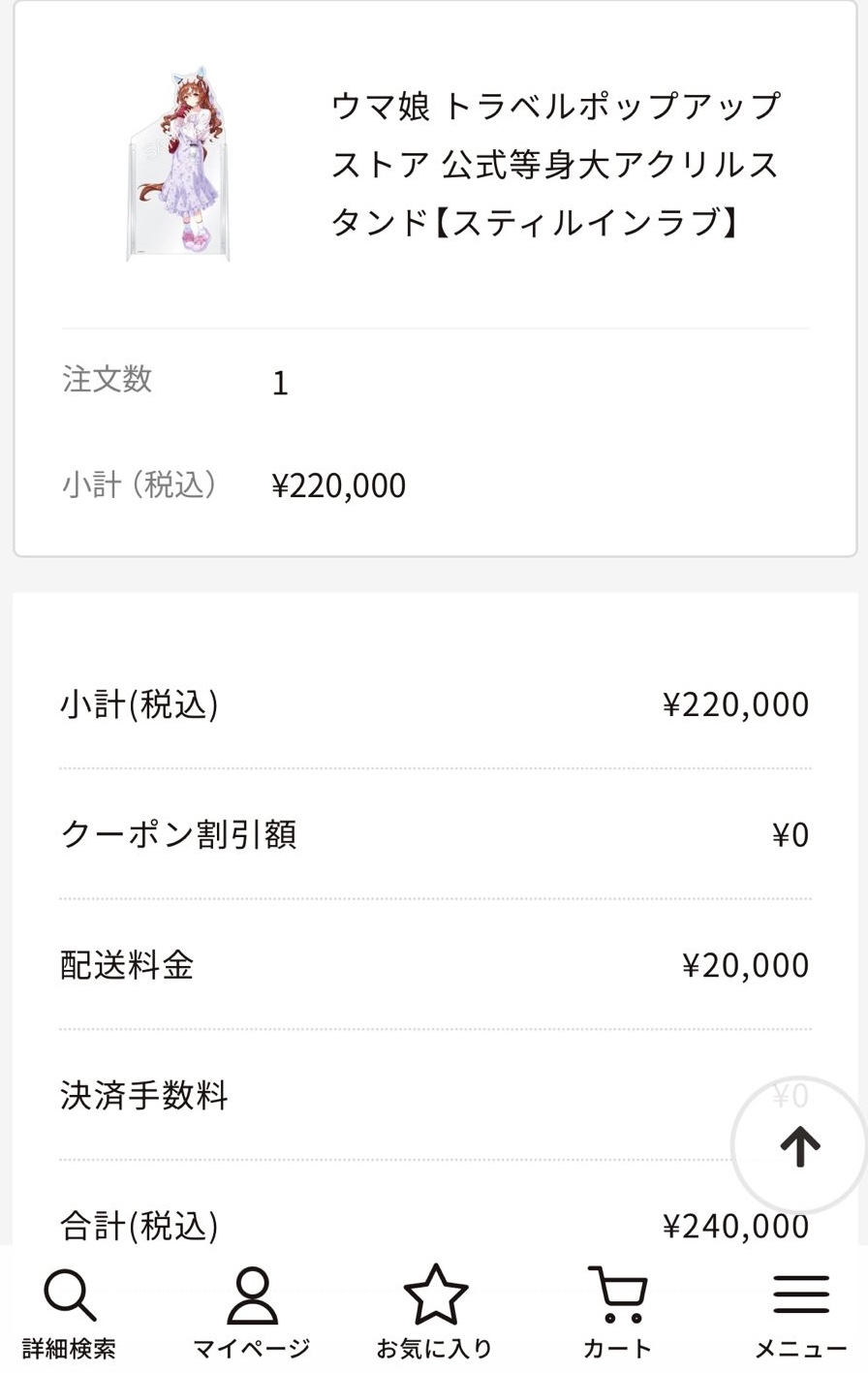Click the ¥0 coupon discount amount

pos(790,834)
